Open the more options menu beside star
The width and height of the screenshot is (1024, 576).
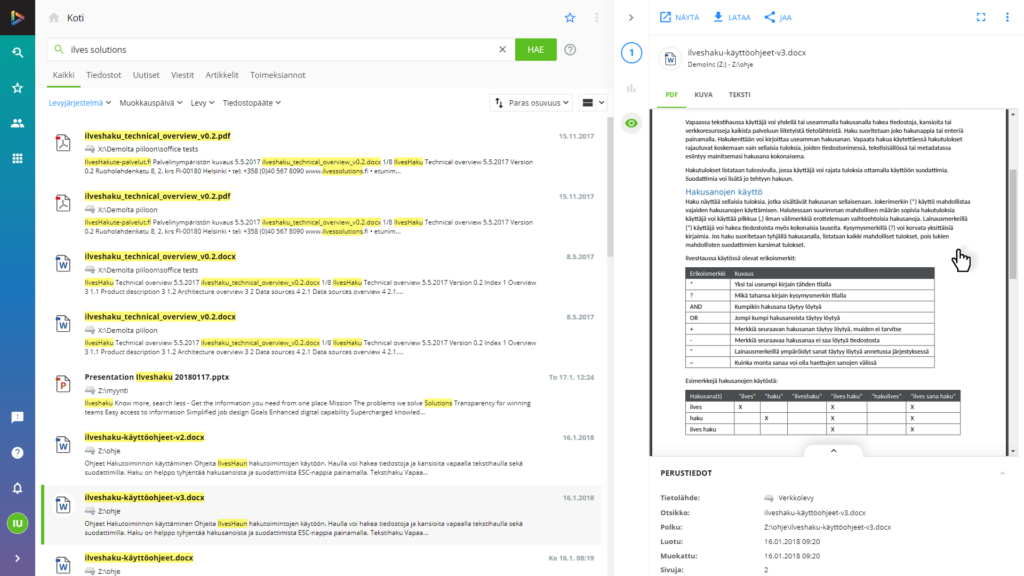(596, 18)
